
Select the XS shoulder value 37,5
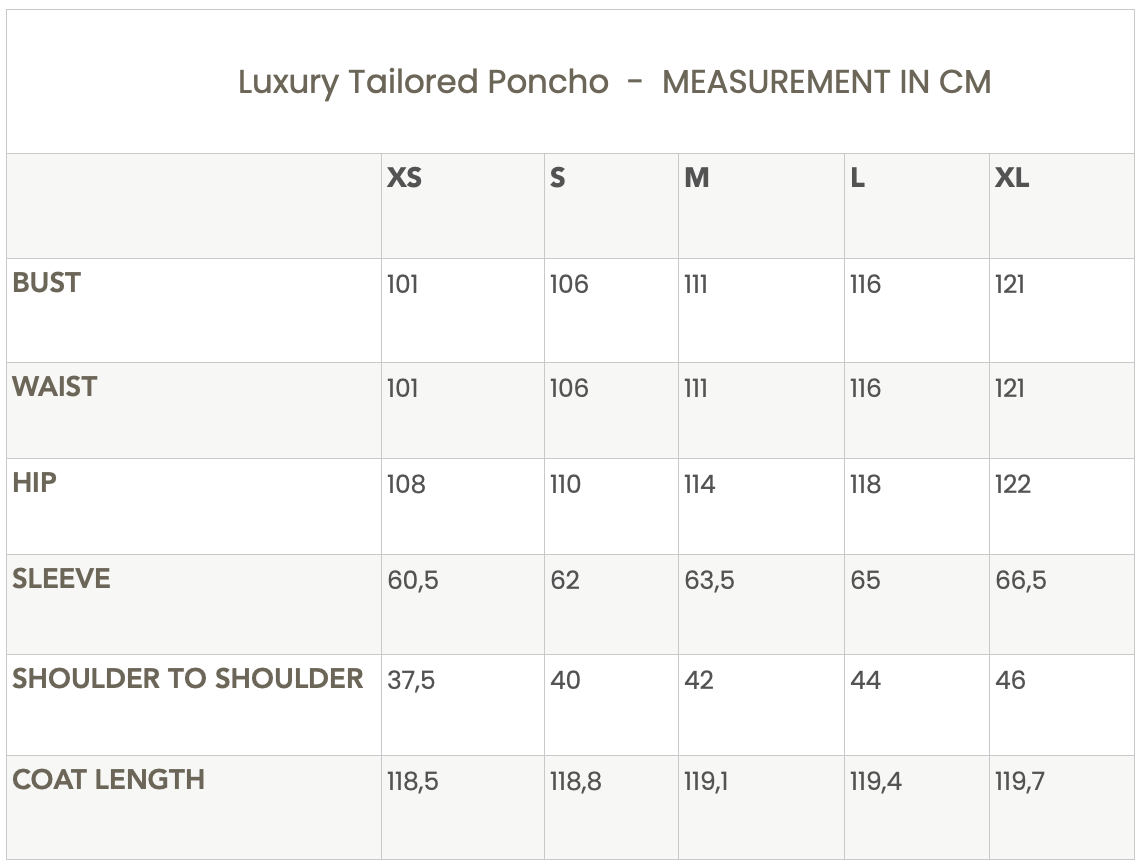[411, 681]
